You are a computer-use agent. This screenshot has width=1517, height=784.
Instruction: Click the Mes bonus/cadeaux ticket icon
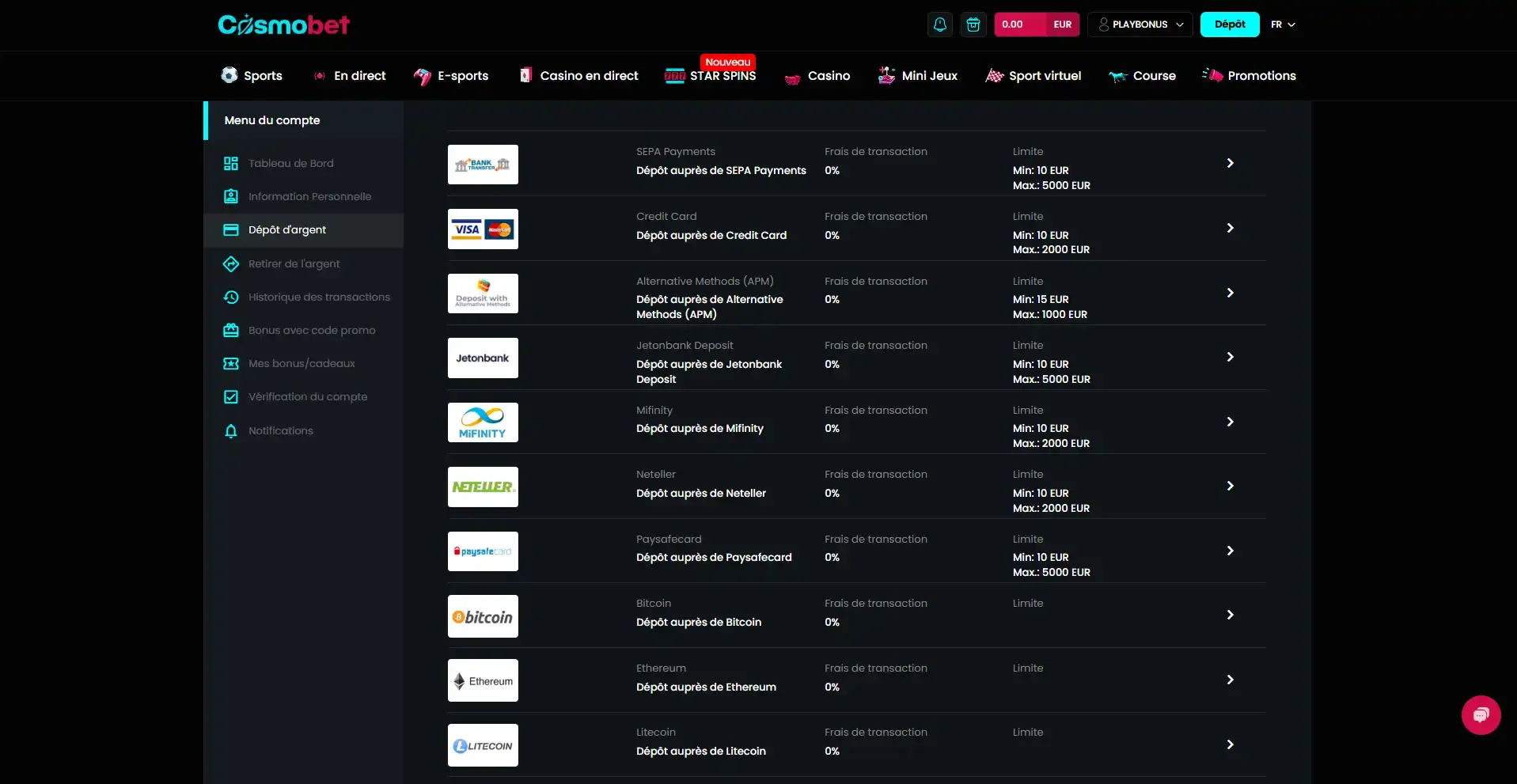[231, 364]
